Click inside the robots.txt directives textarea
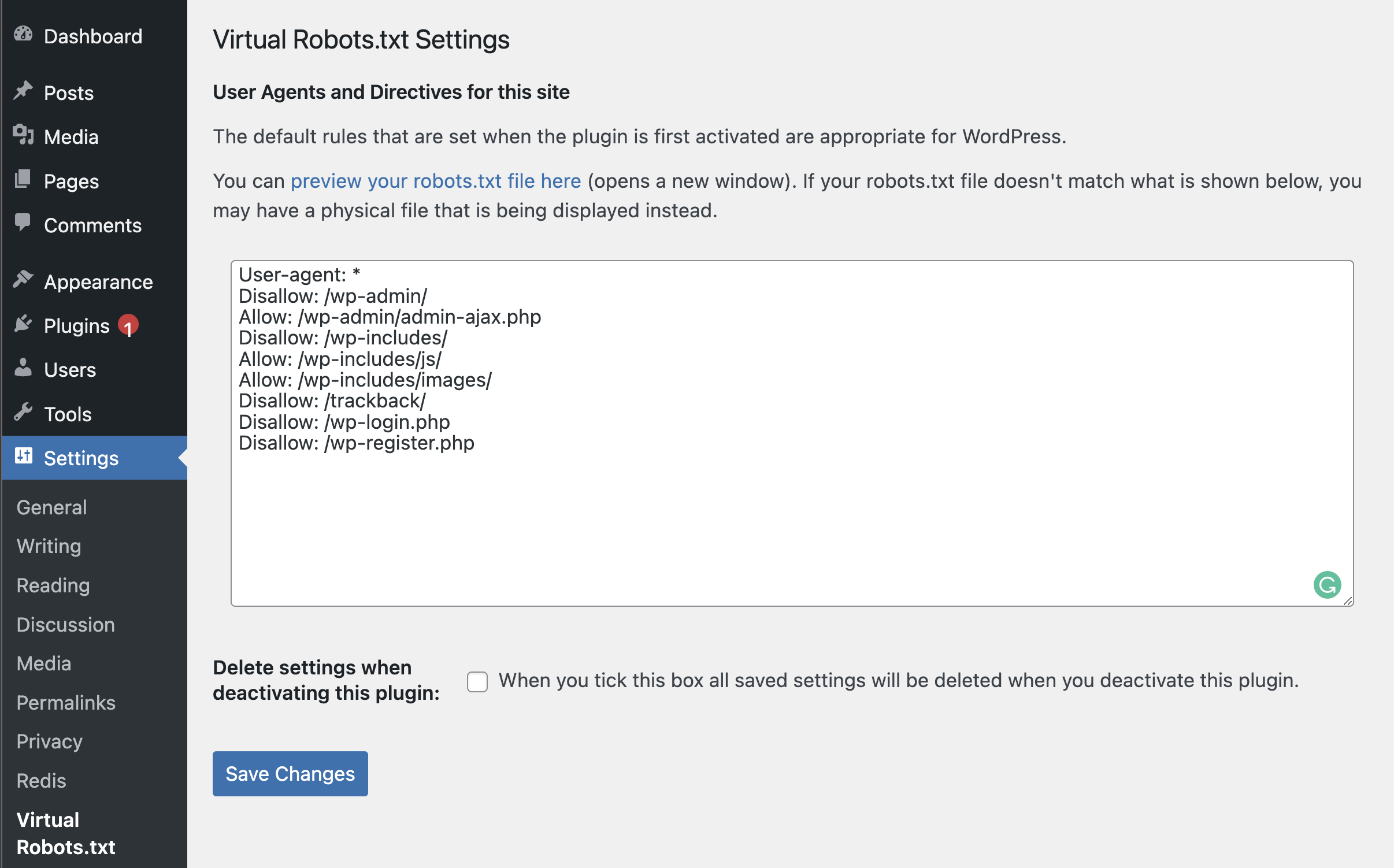The width and height of the screenshot is (1394, 868). pos(792,433)
